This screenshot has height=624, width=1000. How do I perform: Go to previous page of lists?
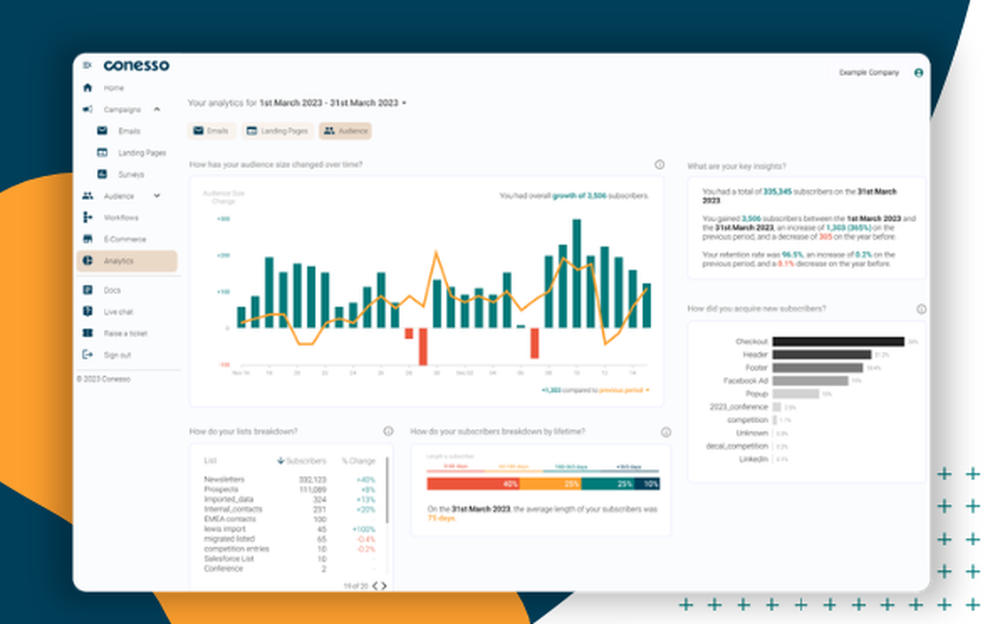[375, 586]
